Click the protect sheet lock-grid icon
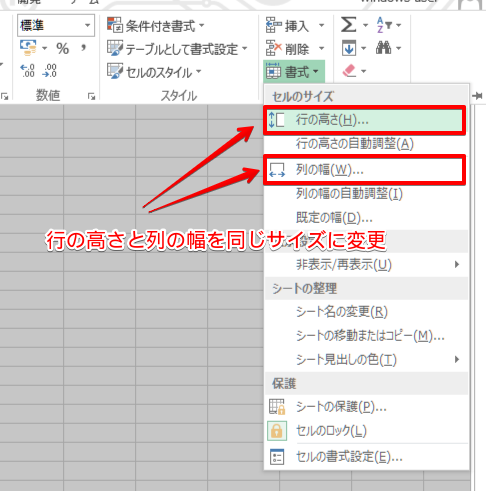The image size is (486, 491). coord(277,407)
